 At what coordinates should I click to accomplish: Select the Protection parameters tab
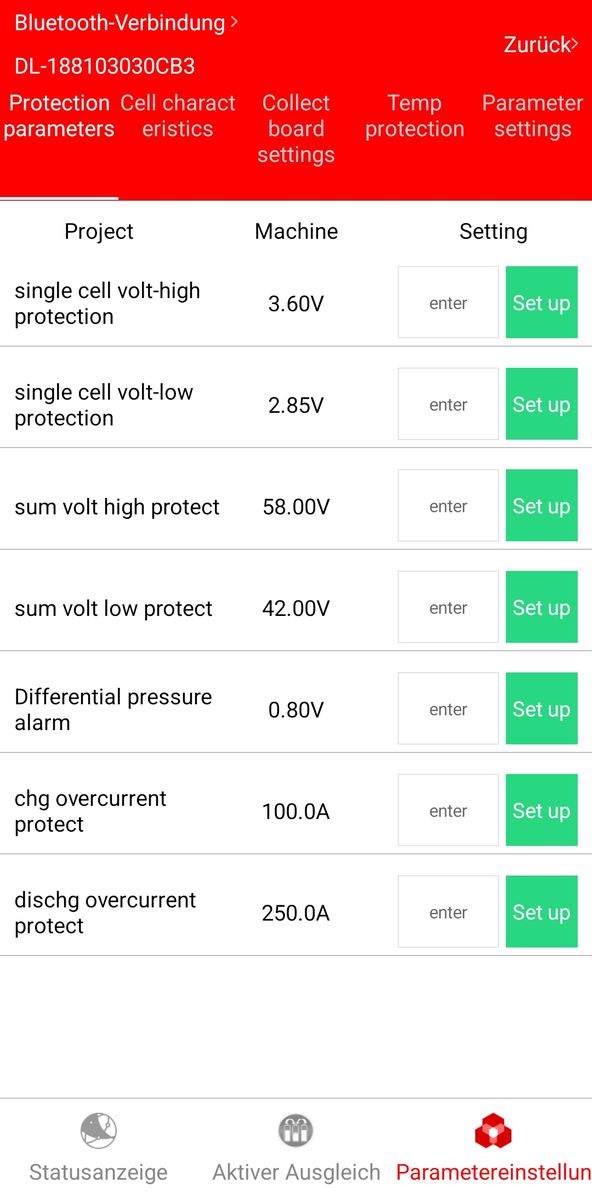pos(59,116)
